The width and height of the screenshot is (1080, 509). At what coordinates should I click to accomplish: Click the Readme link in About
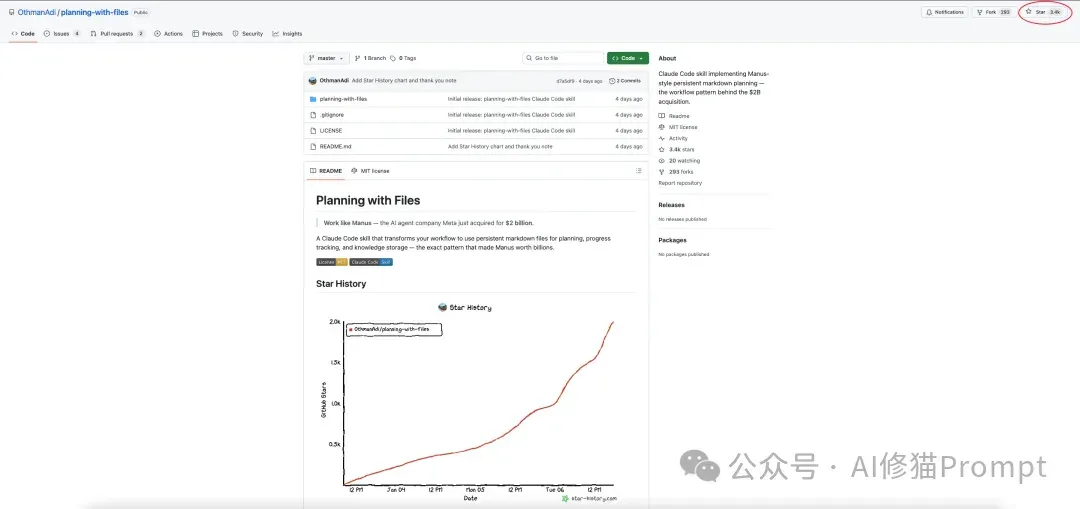(674, 116)
